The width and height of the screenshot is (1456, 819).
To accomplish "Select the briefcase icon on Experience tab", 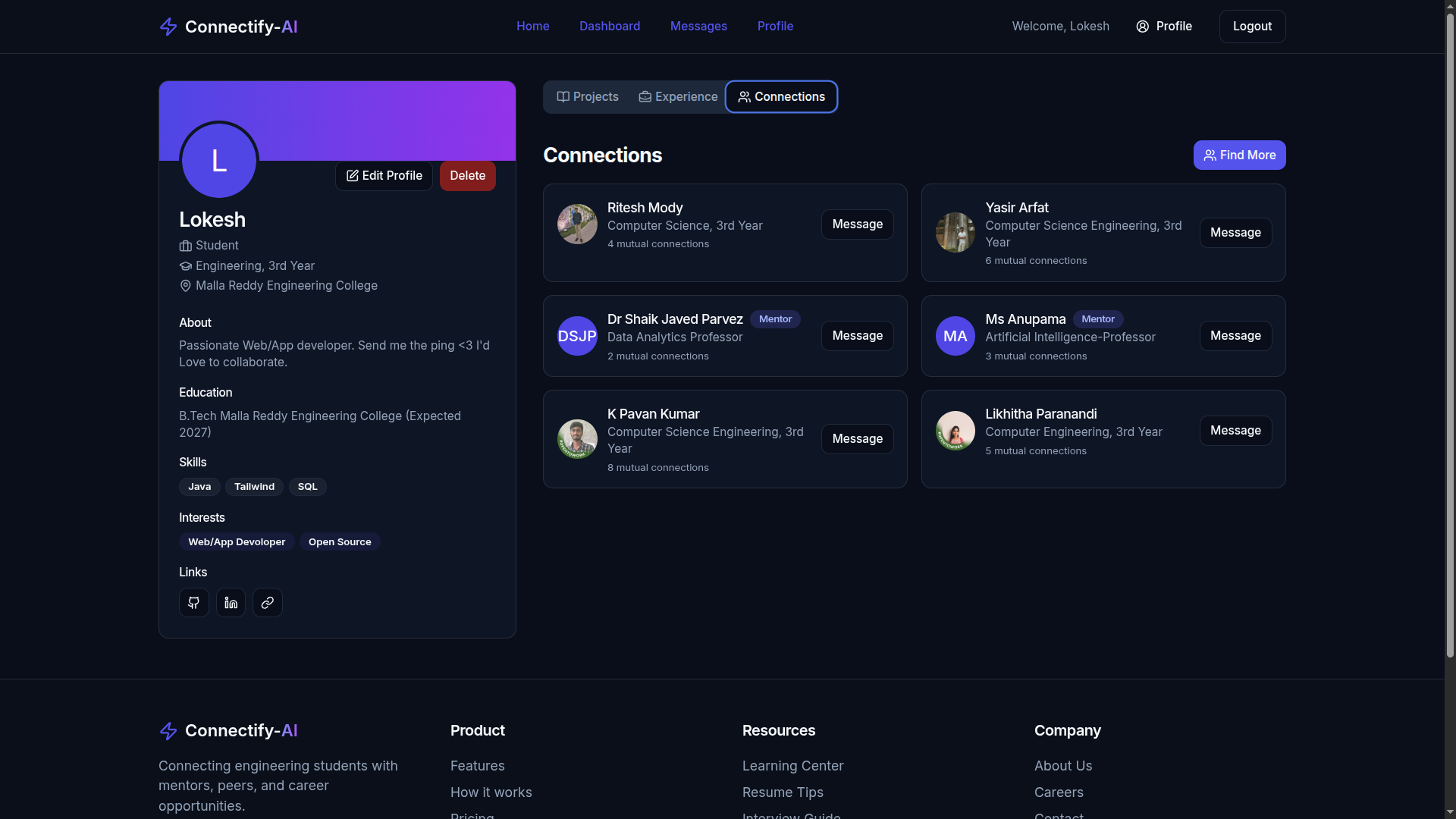I will pos(645,96).
